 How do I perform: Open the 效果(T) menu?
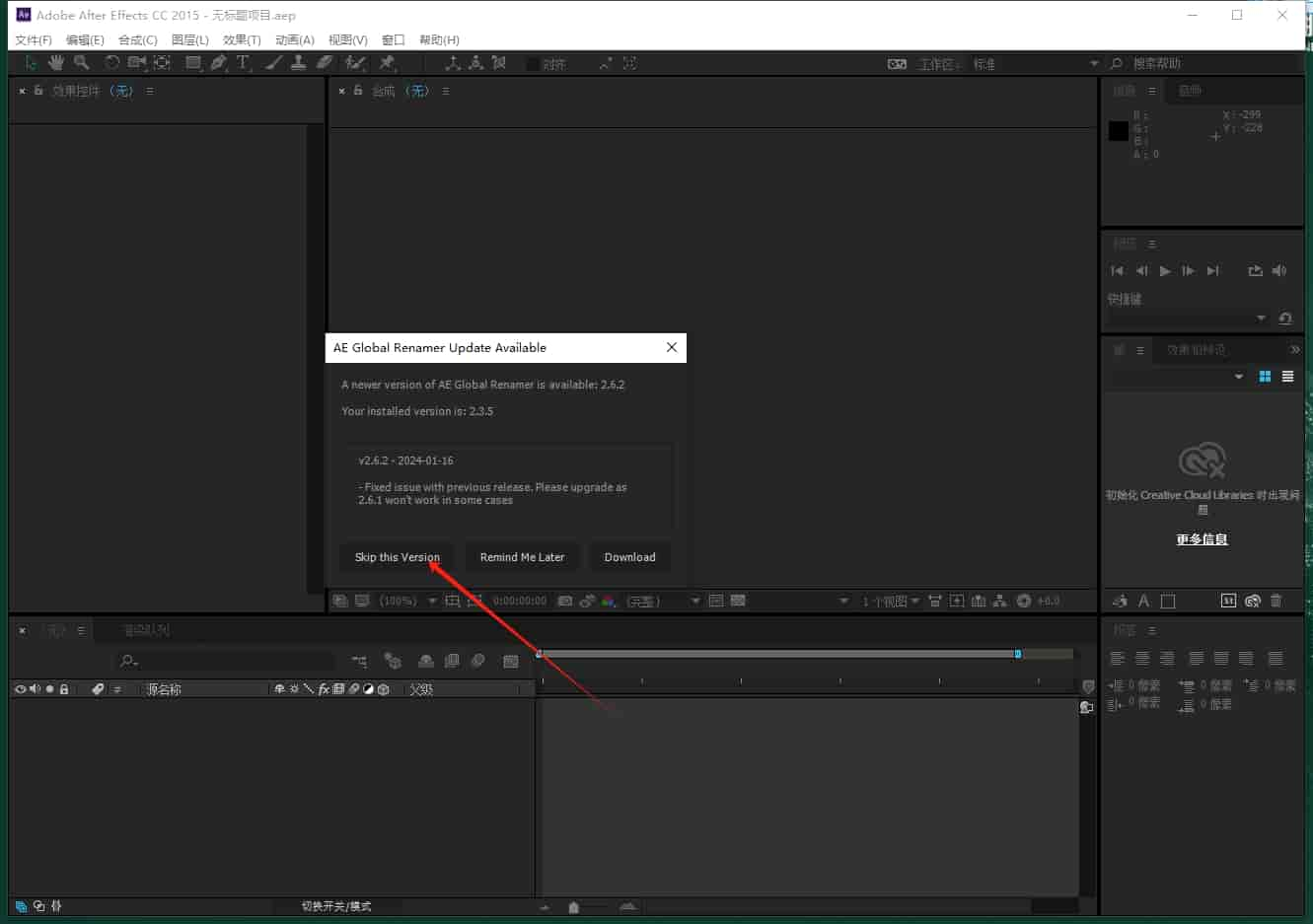(x=242, y=40)
